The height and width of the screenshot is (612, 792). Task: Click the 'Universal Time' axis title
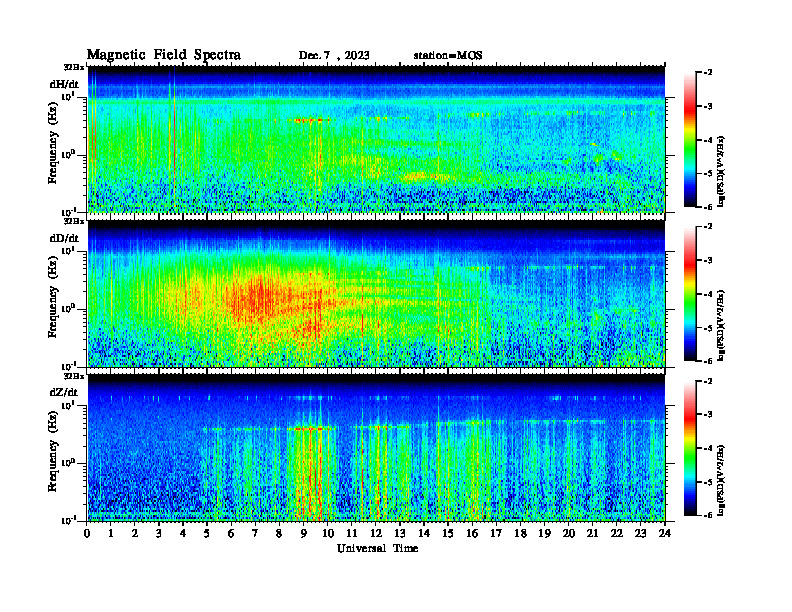(377, 548)
